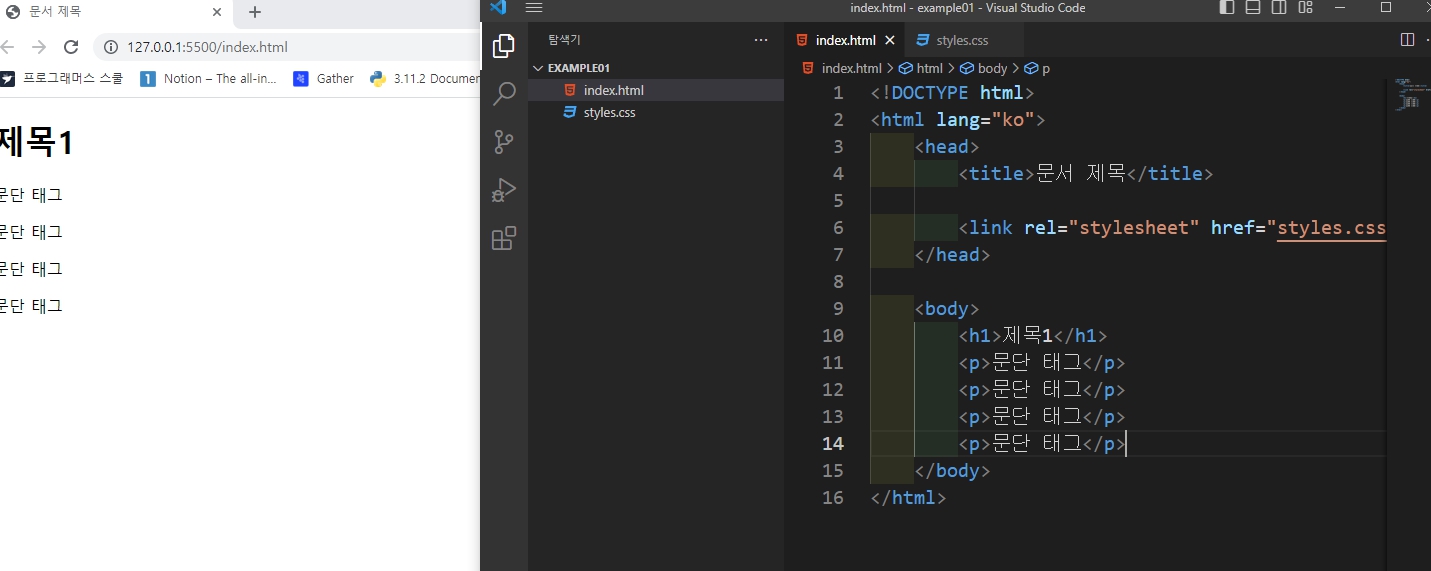The width and height of the screenshot is (1431, 571).
Task: Click the 제목1 heading in the browser page
Action: pos(36,143)
